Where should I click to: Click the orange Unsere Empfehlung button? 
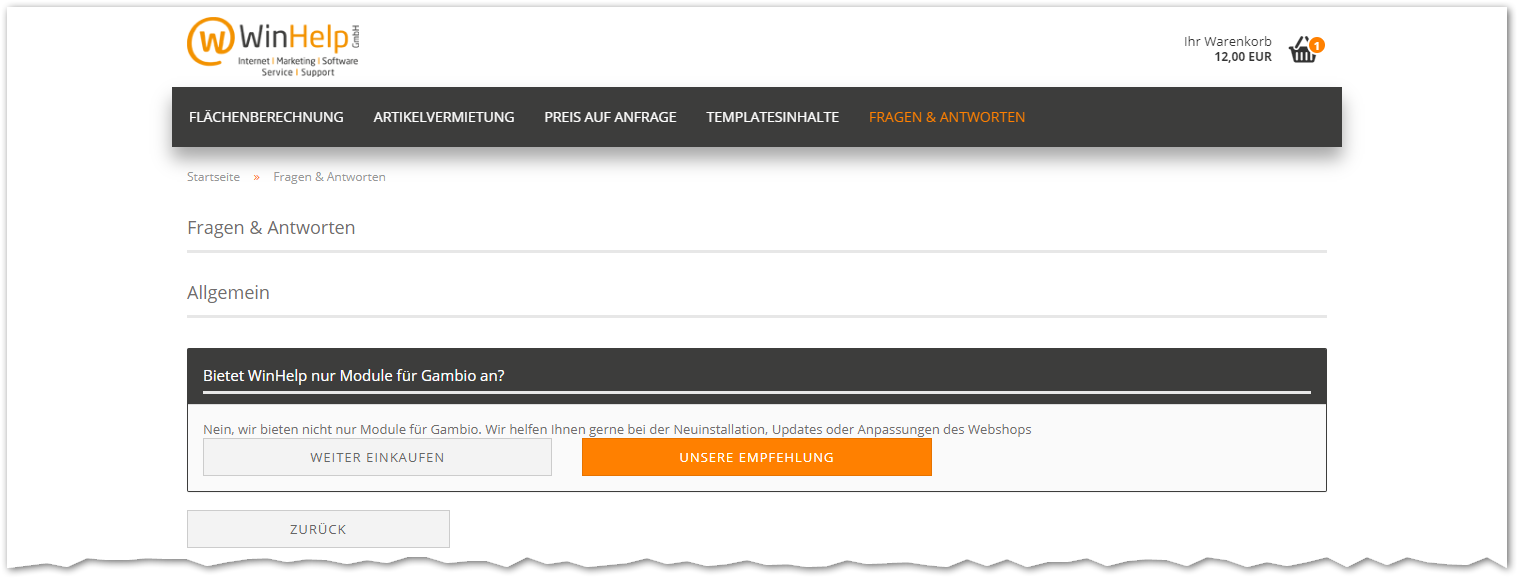click(x=757, y=457)
